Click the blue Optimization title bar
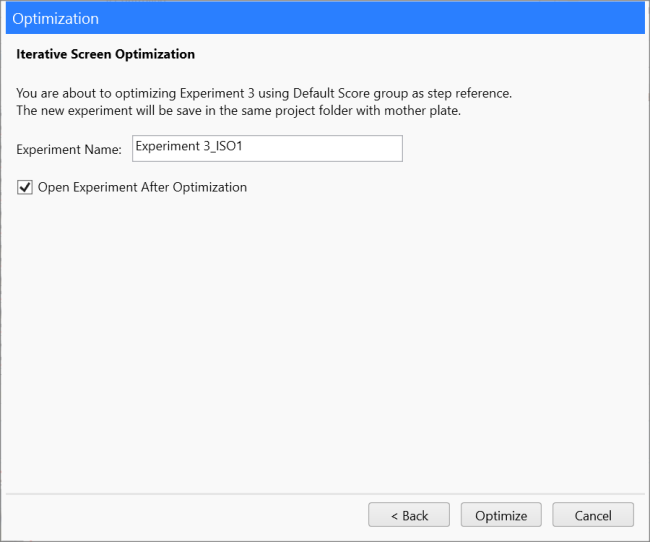This screenshot has width=650, height=542. tap(325, 19)
